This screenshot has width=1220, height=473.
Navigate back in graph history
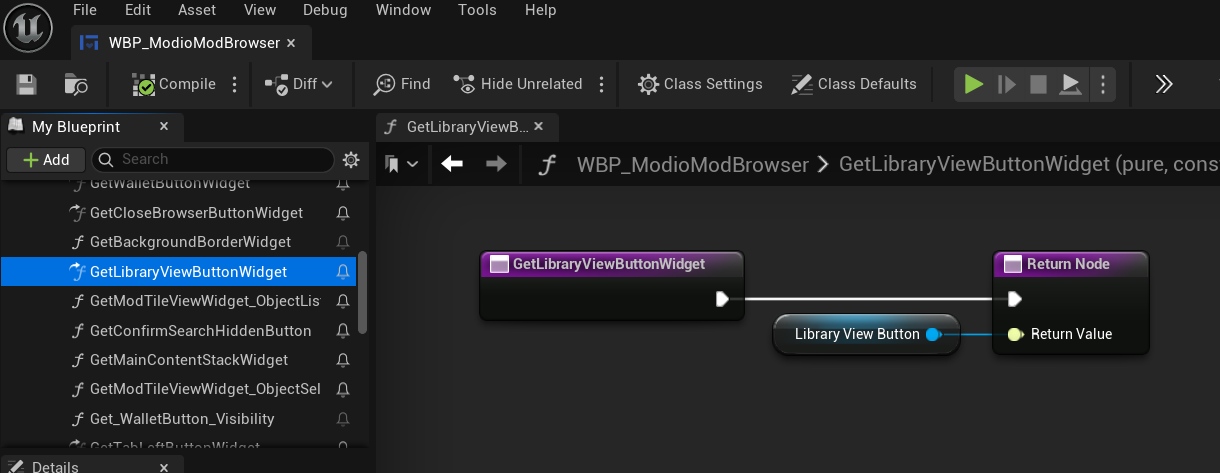point(452,163)
